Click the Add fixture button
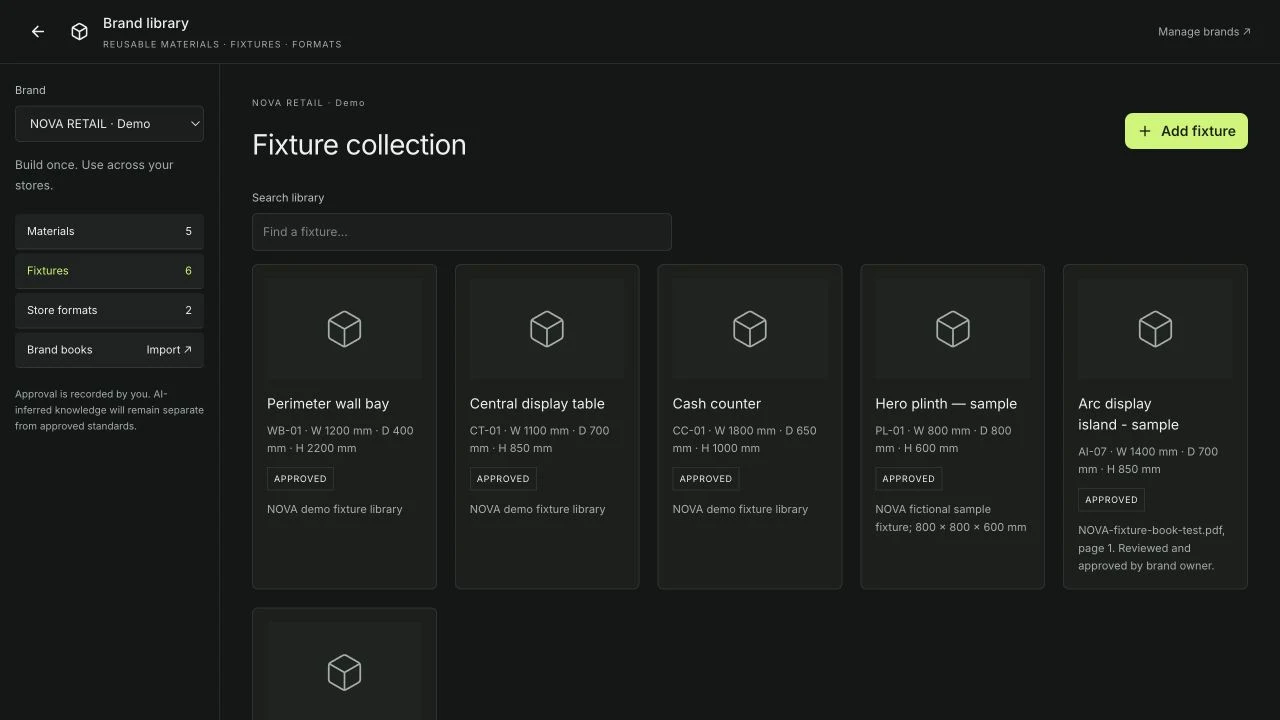Viewport: 1280px width, 720px height. click(x=1186, y=131)
